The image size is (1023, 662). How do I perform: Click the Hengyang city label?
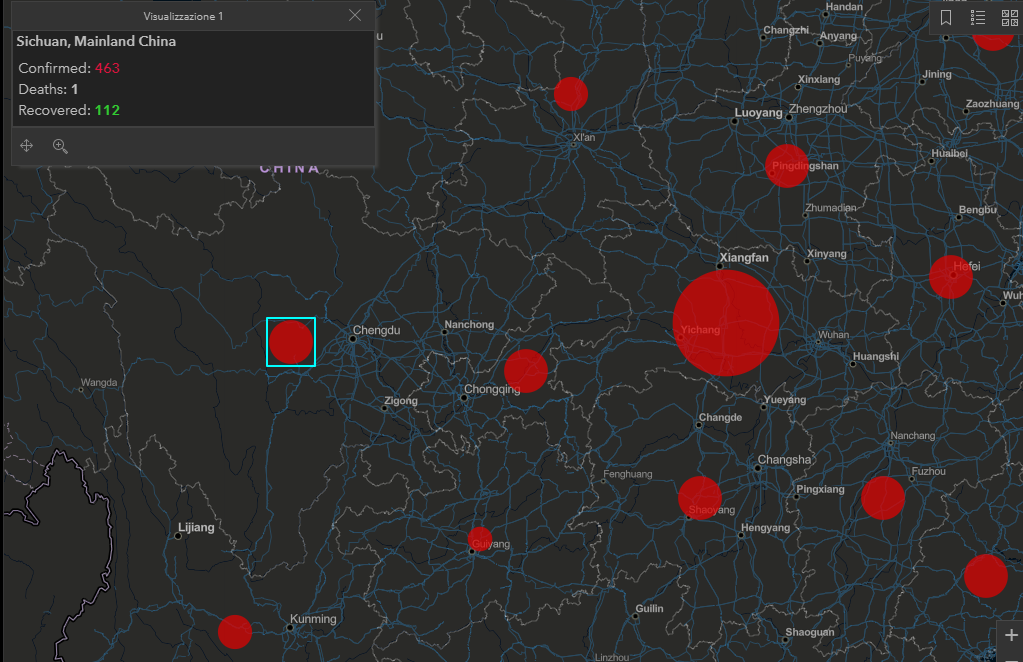click(765, 528)
